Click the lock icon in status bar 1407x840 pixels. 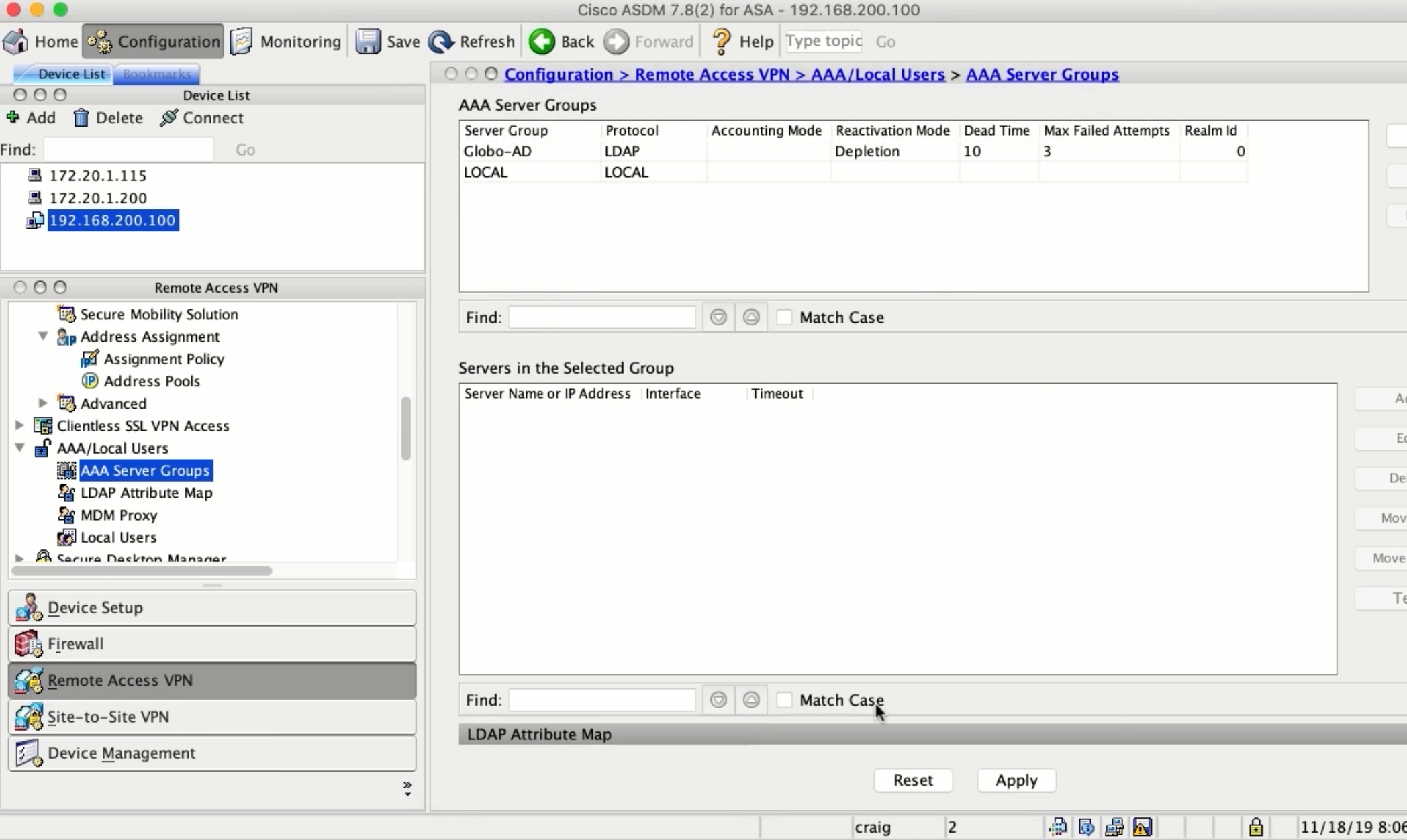pyautogui.click(x=1255, y=827)
